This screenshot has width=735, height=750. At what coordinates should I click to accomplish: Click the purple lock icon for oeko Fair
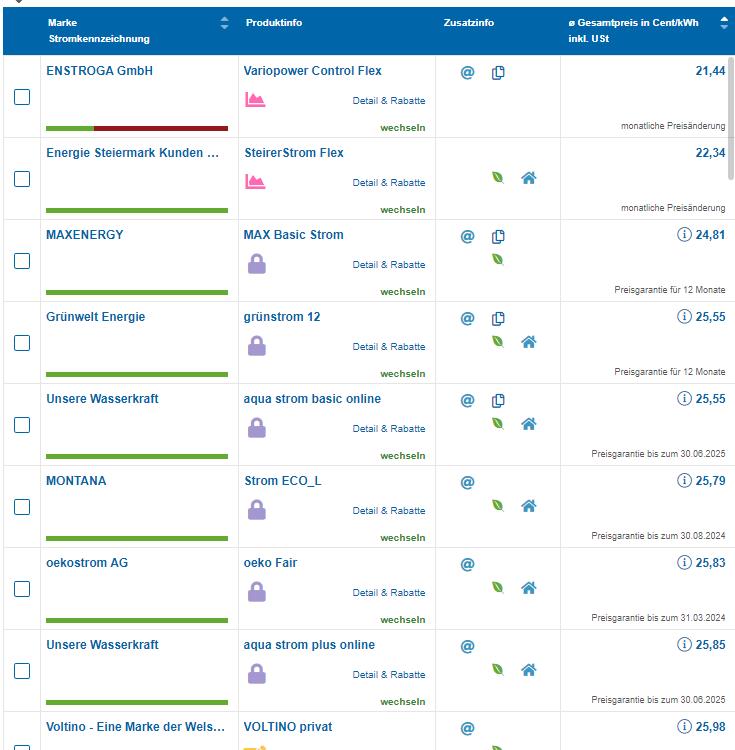257,592
